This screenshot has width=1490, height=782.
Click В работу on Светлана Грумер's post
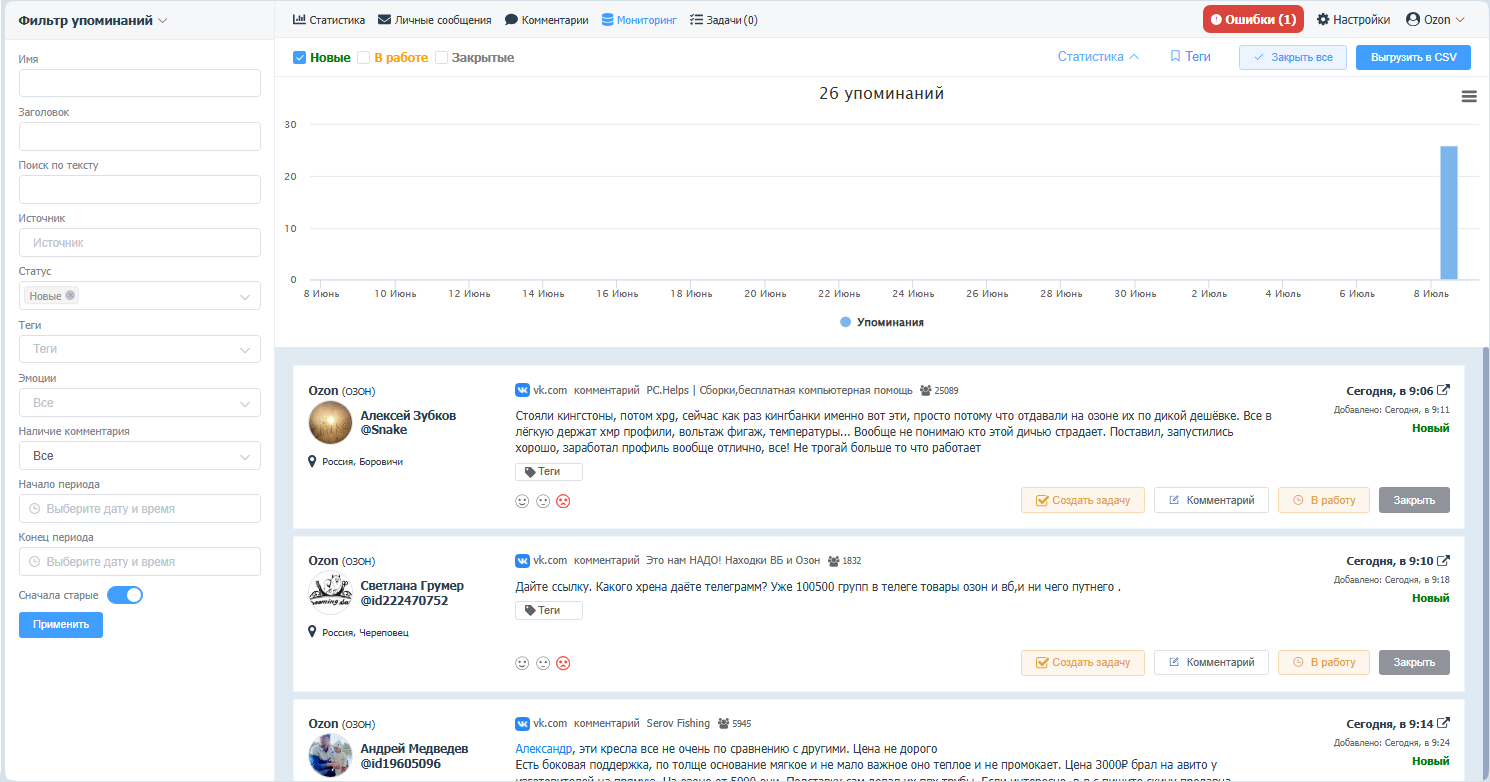click(1323, 662)
